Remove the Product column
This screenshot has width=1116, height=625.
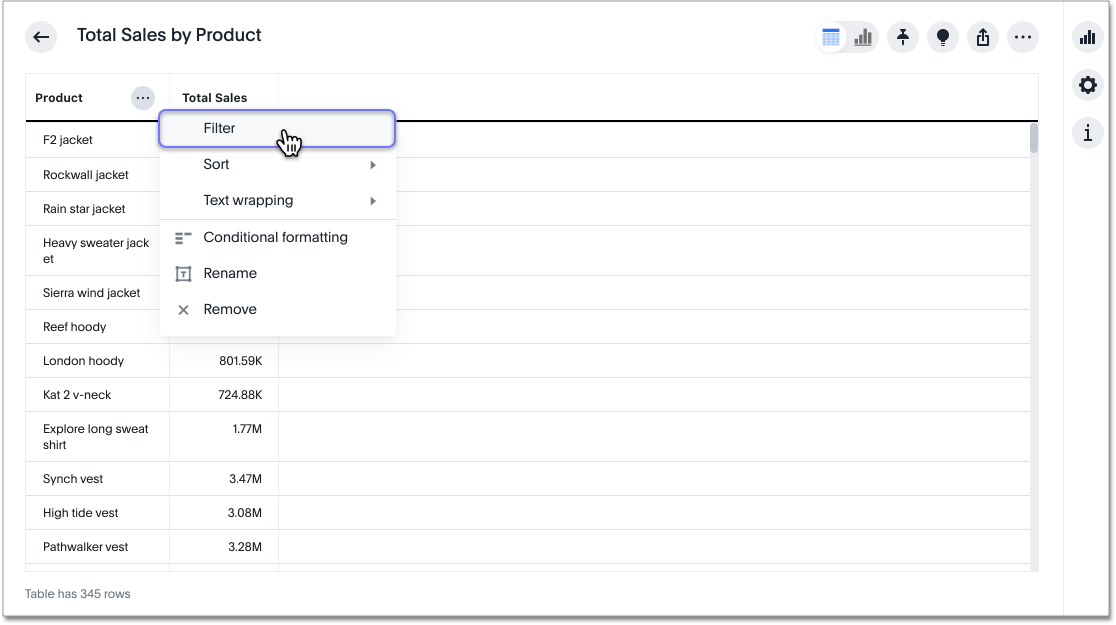230,309
